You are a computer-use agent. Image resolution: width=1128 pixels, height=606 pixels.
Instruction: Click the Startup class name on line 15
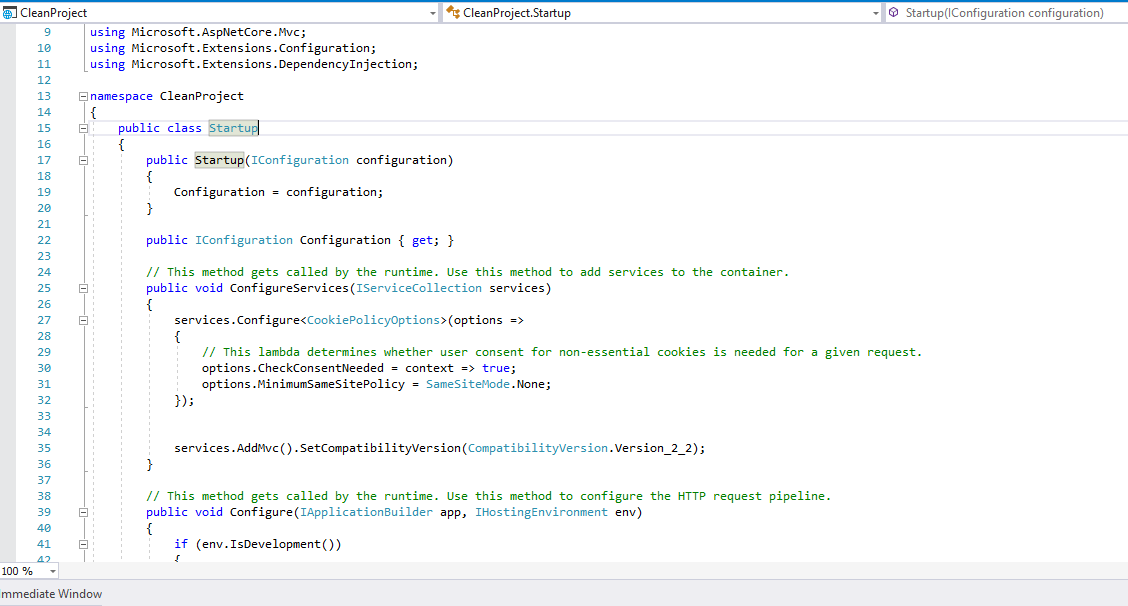click(233, 128)
